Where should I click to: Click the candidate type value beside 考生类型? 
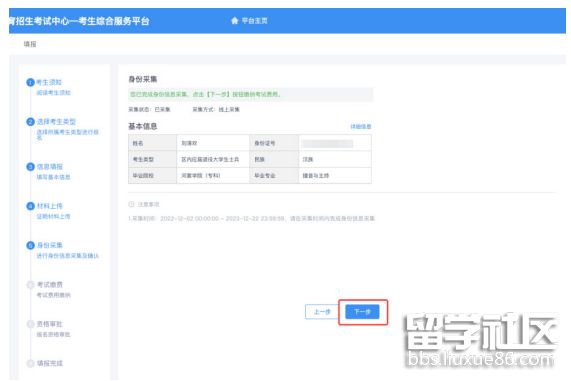pos(213,160)
